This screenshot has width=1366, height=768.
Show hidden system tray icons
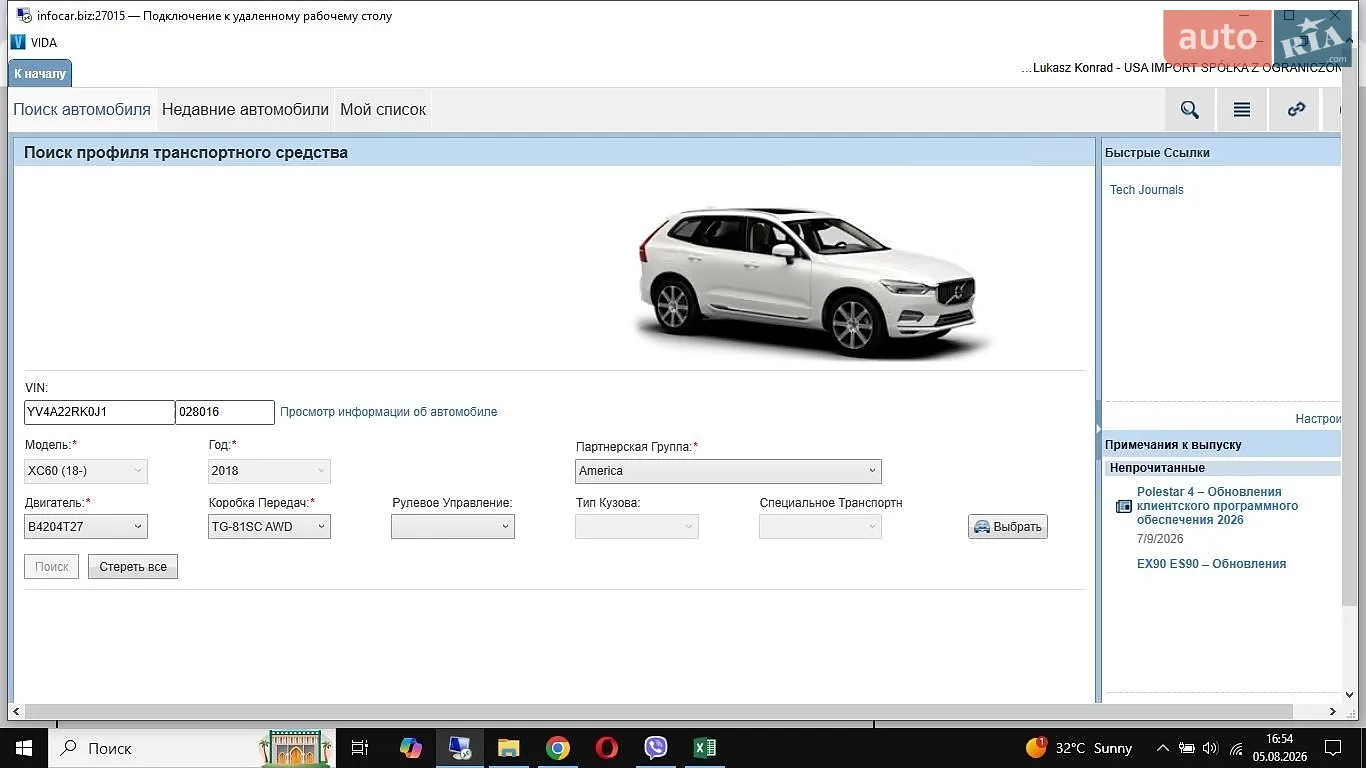tap(1162, 748)
